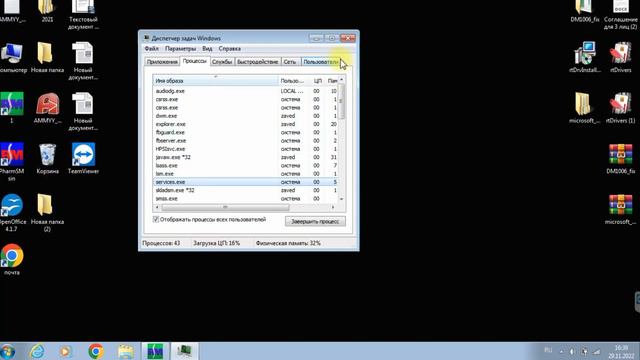Open the Соглашение для 3 лиц document
This screenshot has width=640, height=360.
(620, 14)
